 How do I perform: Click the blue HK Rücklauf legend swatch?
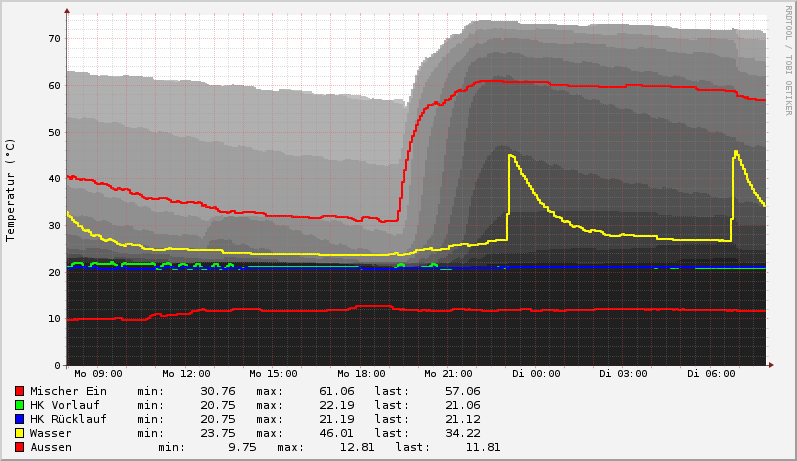coord(19,419)
